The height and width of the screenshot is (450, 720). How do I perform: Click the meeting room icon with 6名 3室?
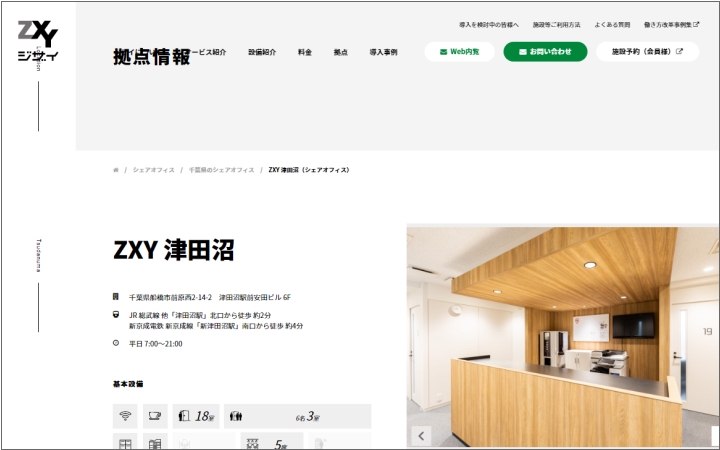tap(298, 416)
